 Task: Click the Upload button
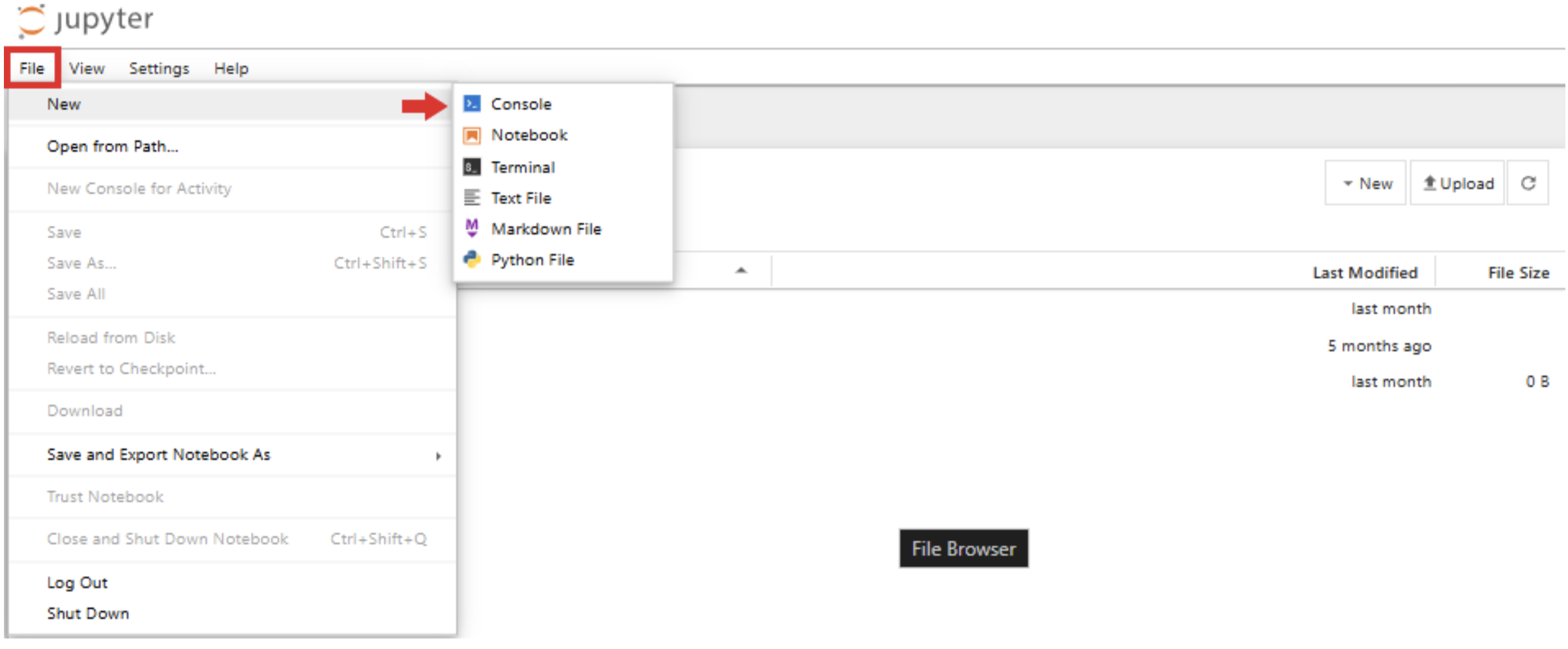click(1458, 183)
